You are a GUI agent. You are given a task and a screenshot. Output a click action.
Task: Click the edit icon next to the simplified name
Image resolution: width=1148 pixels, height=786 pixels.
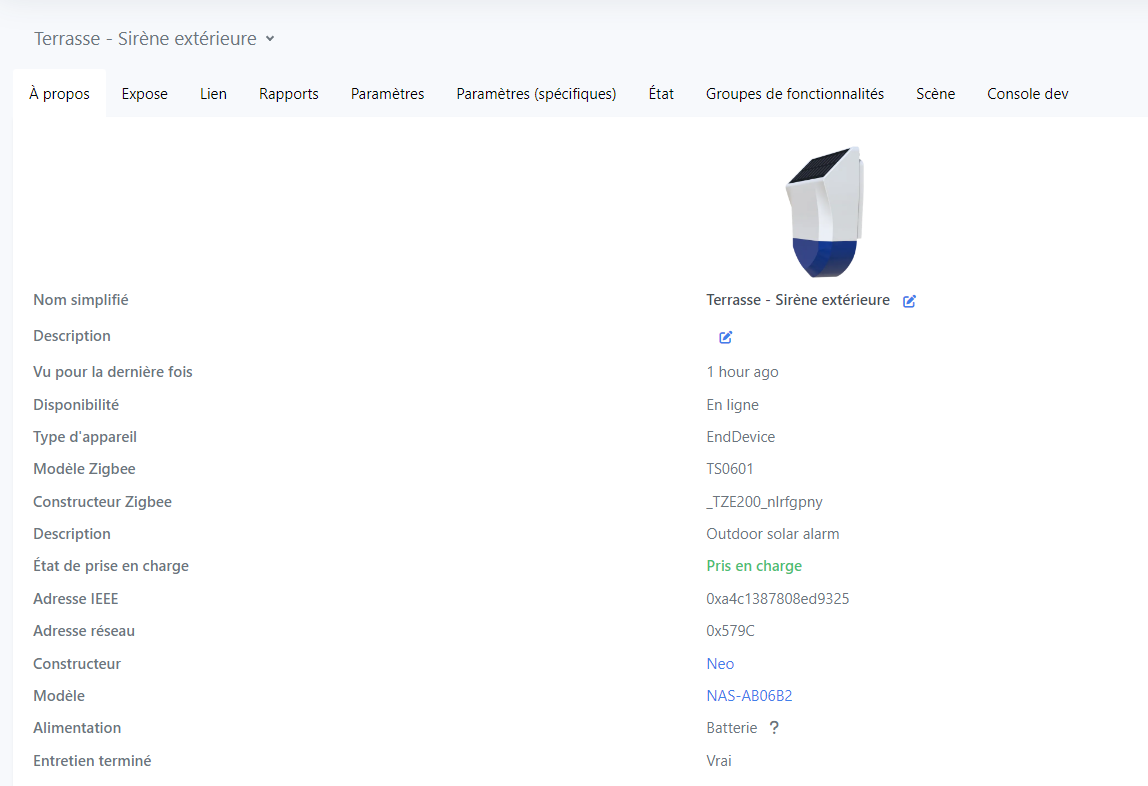tap(909, 301)
